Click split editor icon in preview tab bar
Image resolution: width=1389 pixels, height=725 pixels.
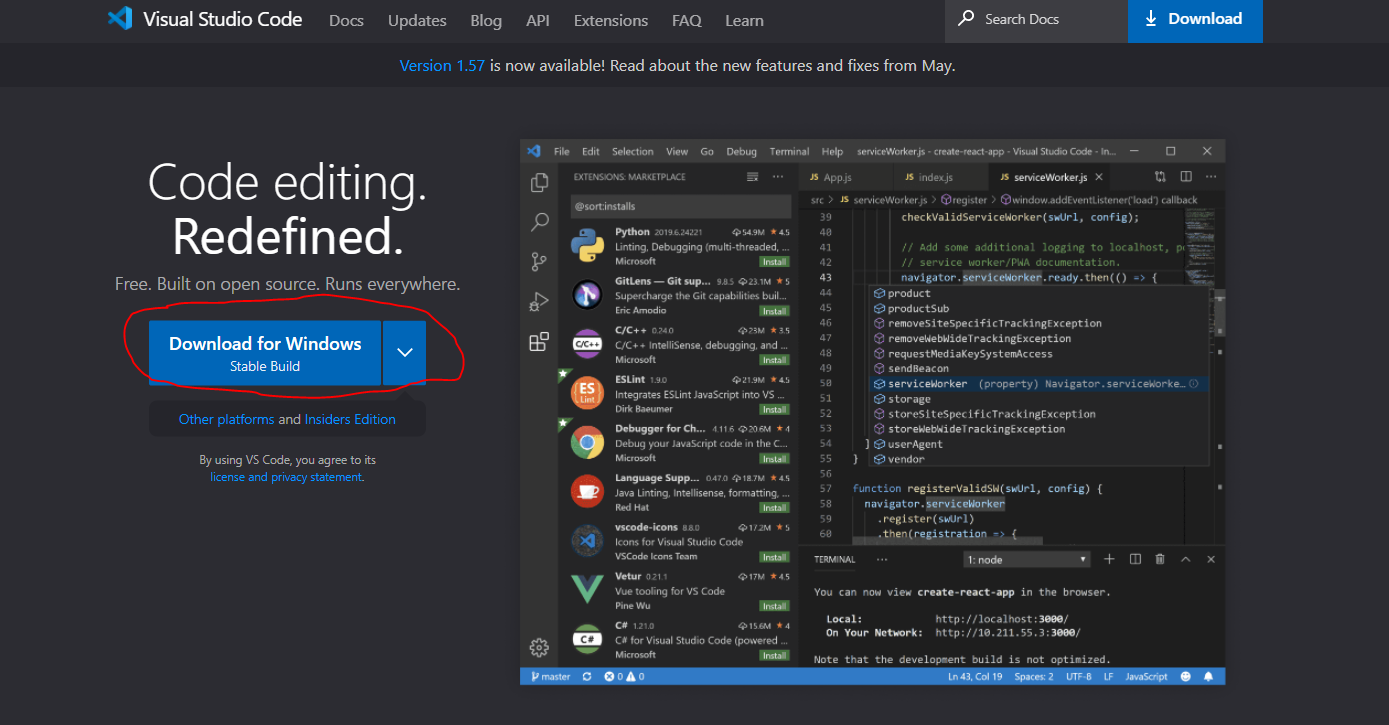(x=1186, y=176)
